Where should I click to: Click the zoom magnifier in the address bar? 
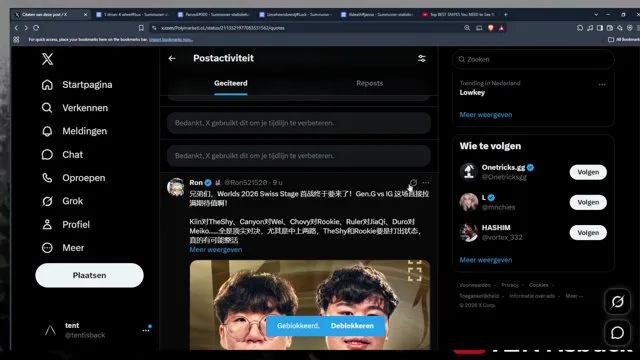click(467, 28)
